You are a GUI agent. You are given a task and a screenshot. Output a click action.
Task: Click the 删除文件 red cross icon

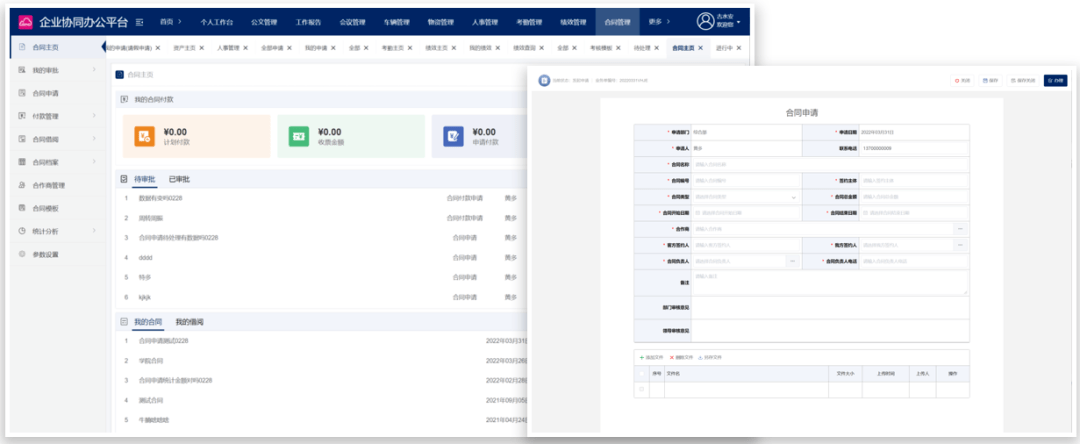tap(672, 357)
